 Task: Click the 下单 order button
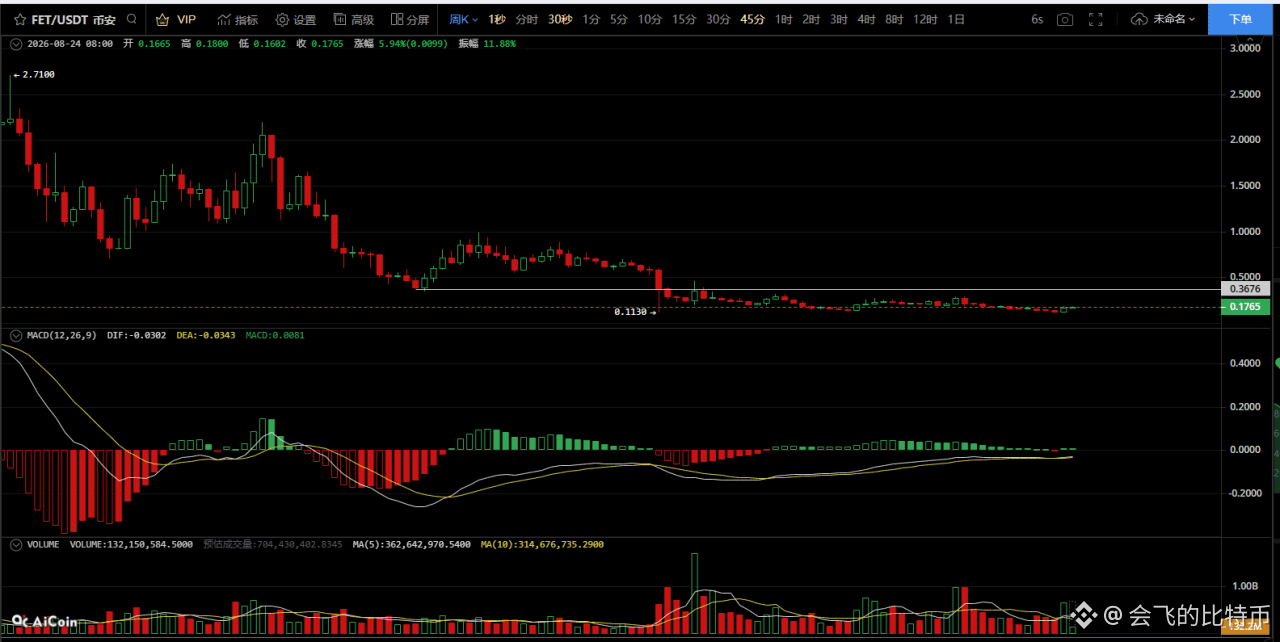tap(1240, 19)
